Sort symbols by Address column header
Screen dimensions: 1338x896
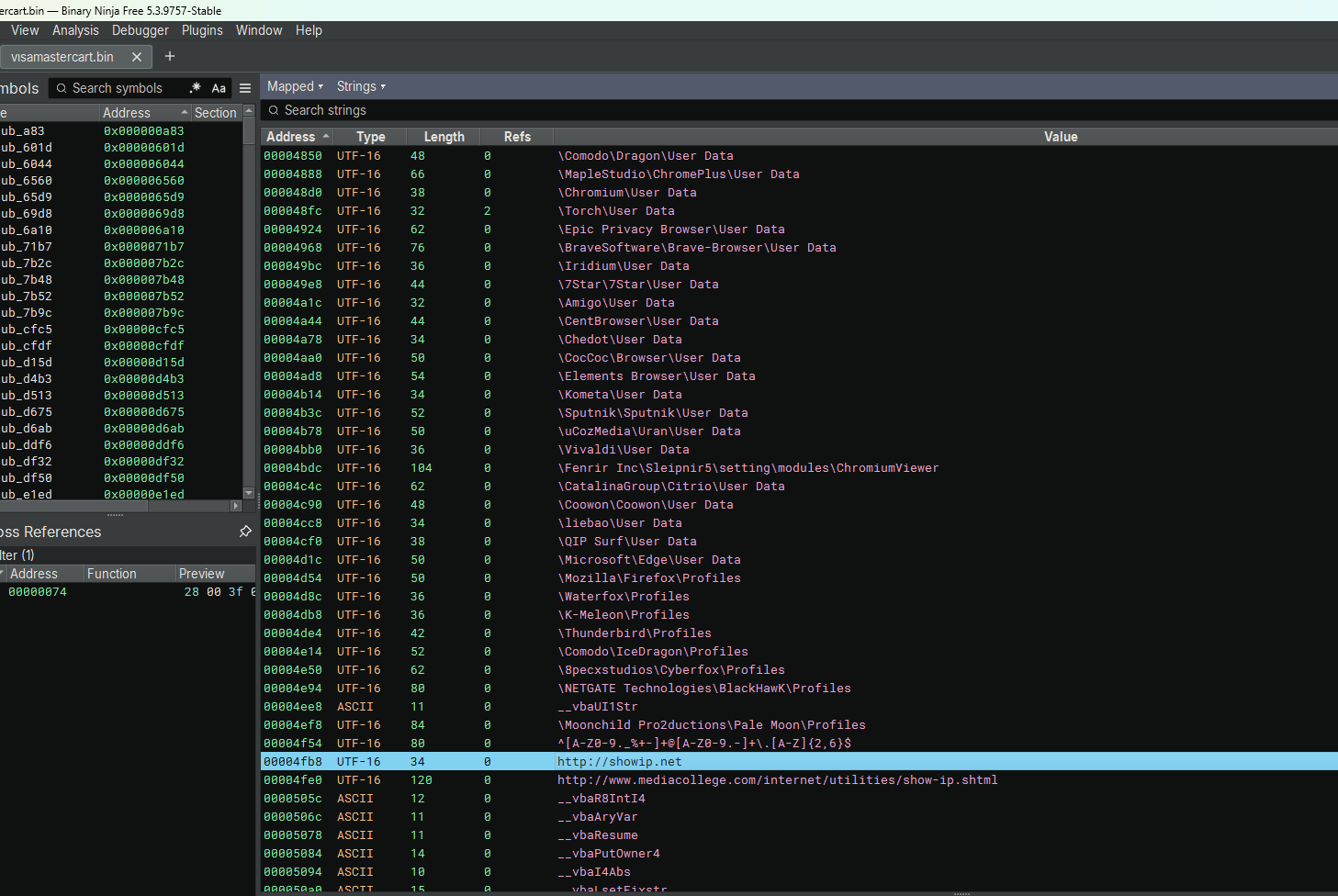[145, 113]
